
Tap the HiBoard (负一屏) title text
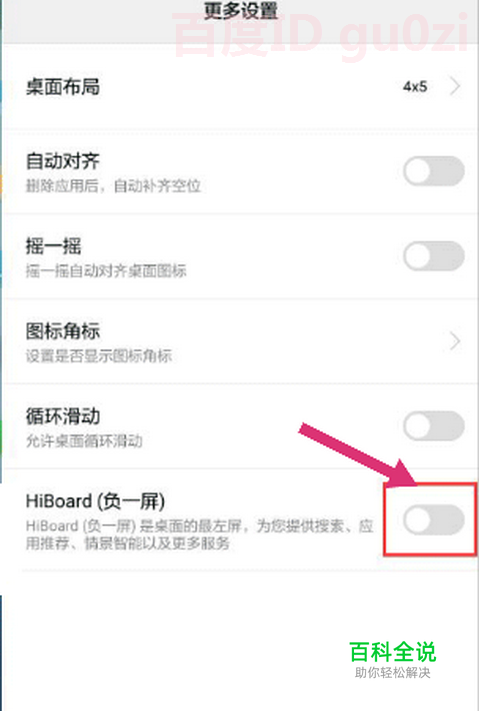click(x=95, y=502)
